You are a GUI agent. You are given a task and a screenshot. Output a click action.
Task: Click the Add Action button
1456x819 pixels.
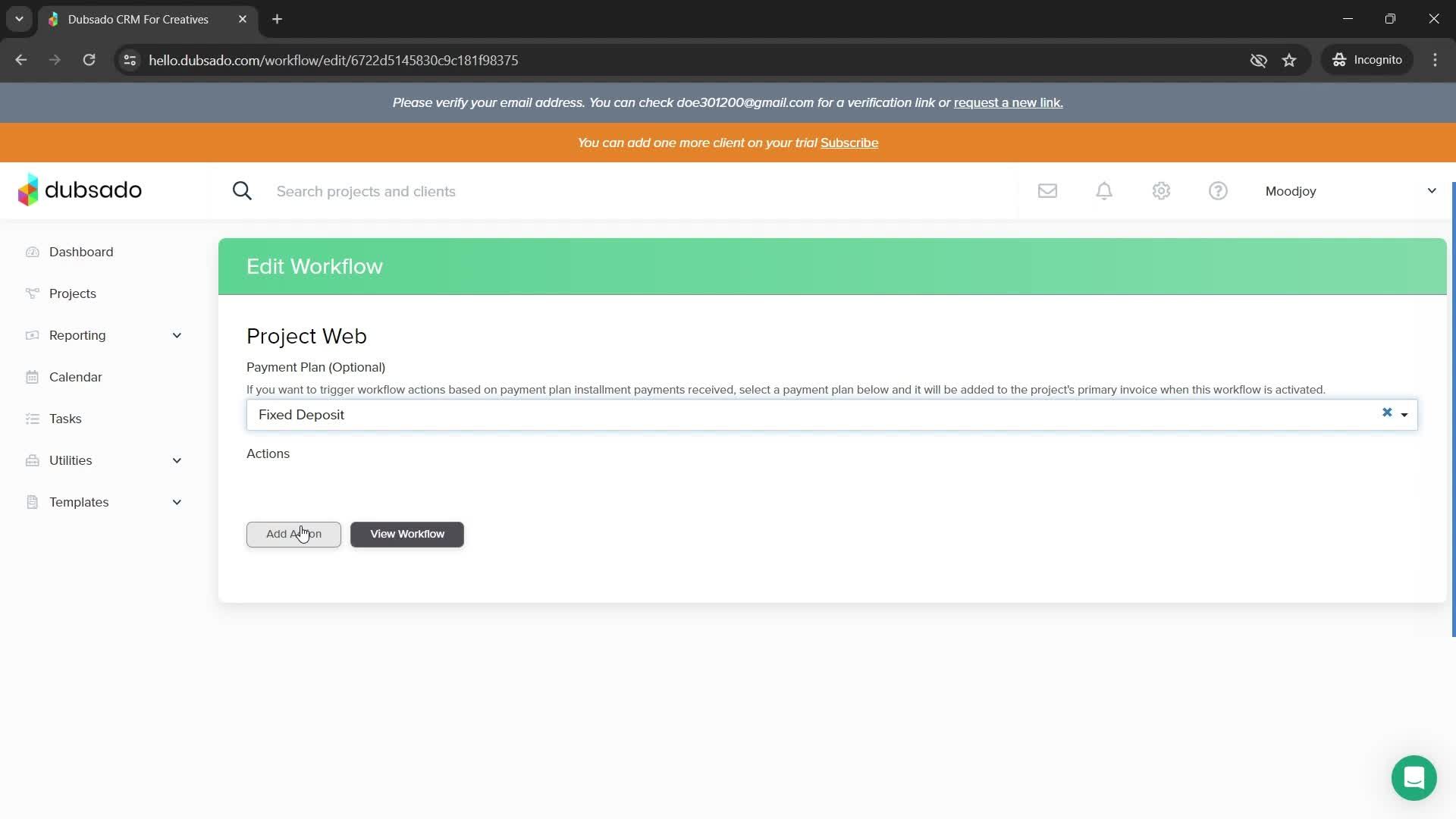(293, 534)
